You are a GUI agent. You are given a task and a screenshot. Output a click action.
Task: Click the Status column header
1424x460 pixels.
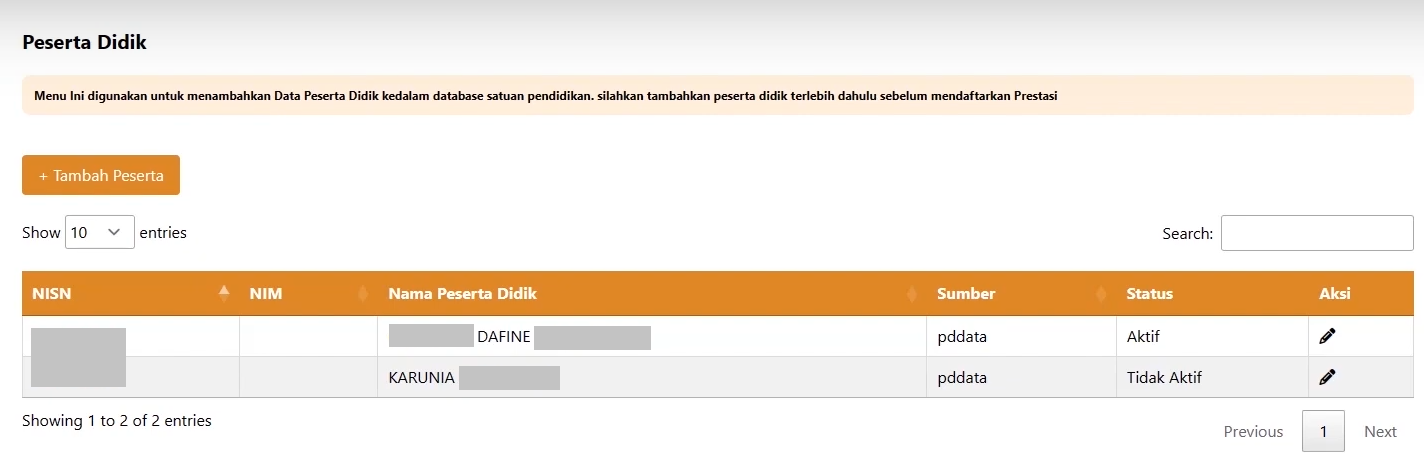pos(1149,294)
